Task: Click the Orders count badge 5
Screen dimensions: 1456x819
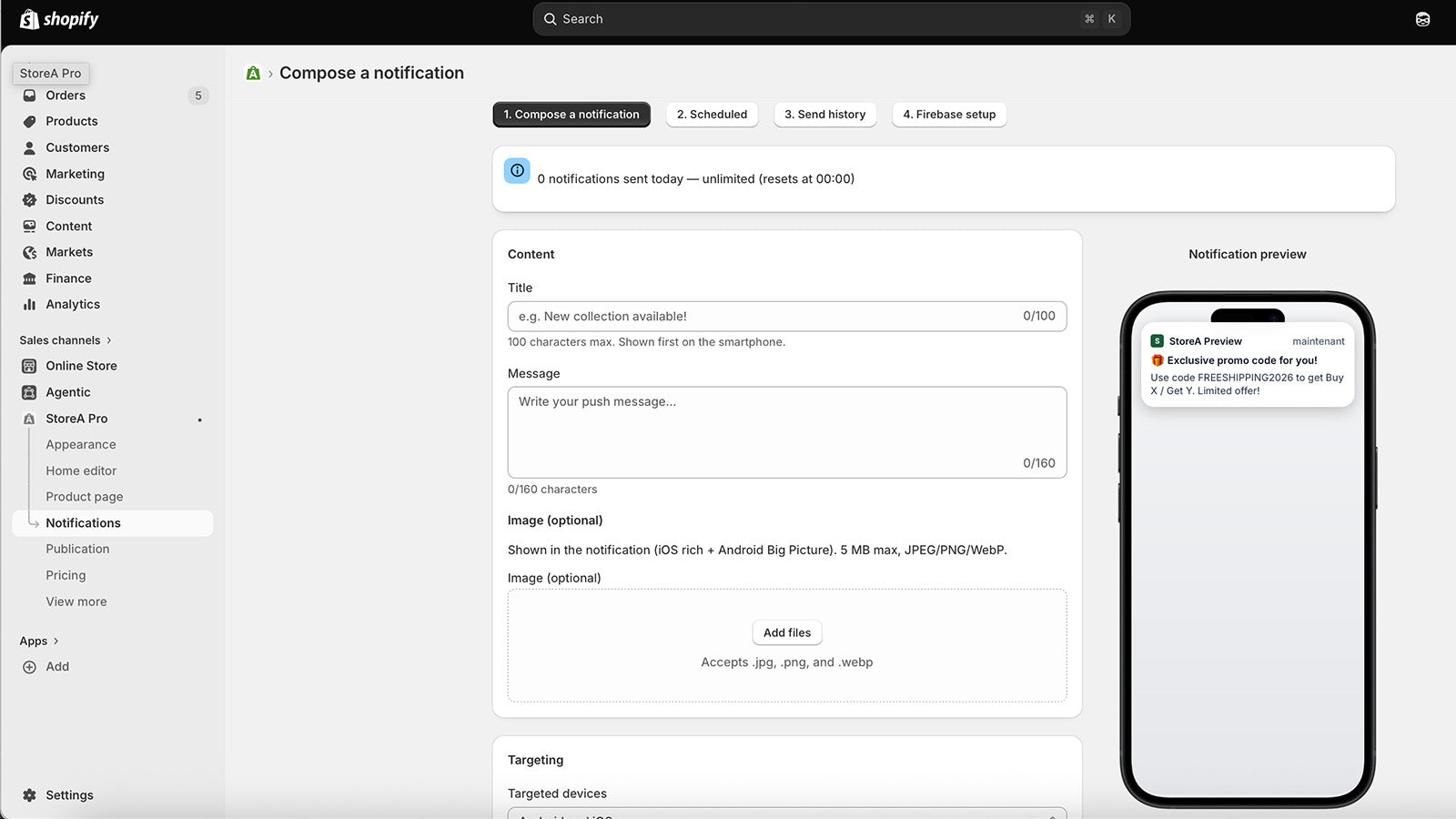Action: tap(198, 96)
